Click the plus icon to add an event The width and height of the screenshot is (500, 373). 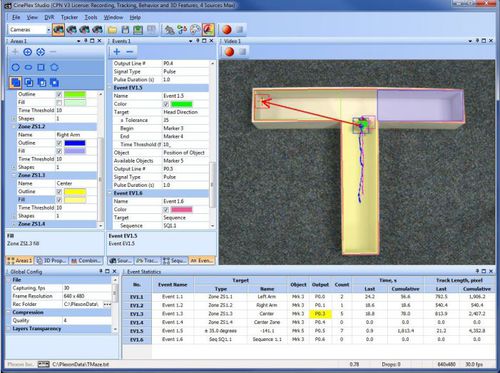[x=117, y=52]
